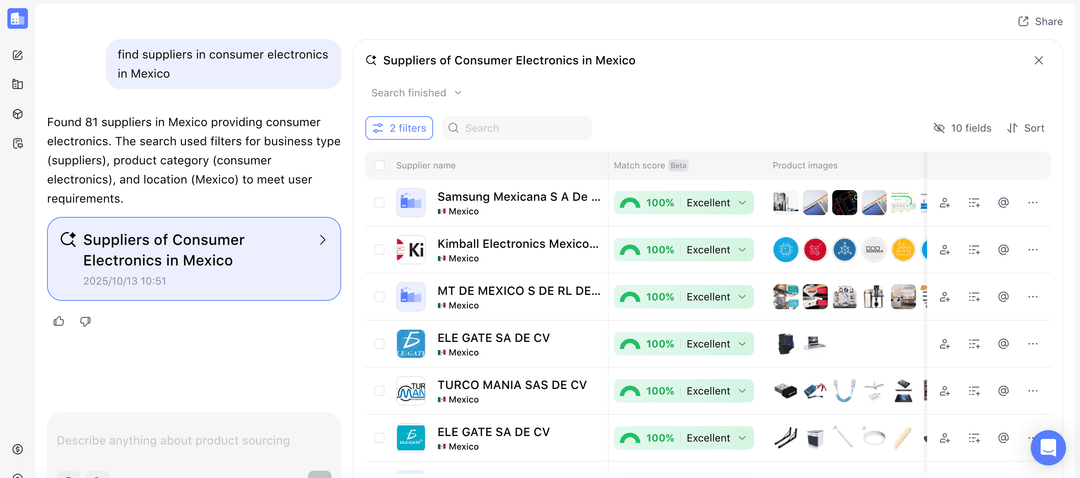Click the Share button
The width and height of the screenshot is (1080, 478).
coord(1040,21)
